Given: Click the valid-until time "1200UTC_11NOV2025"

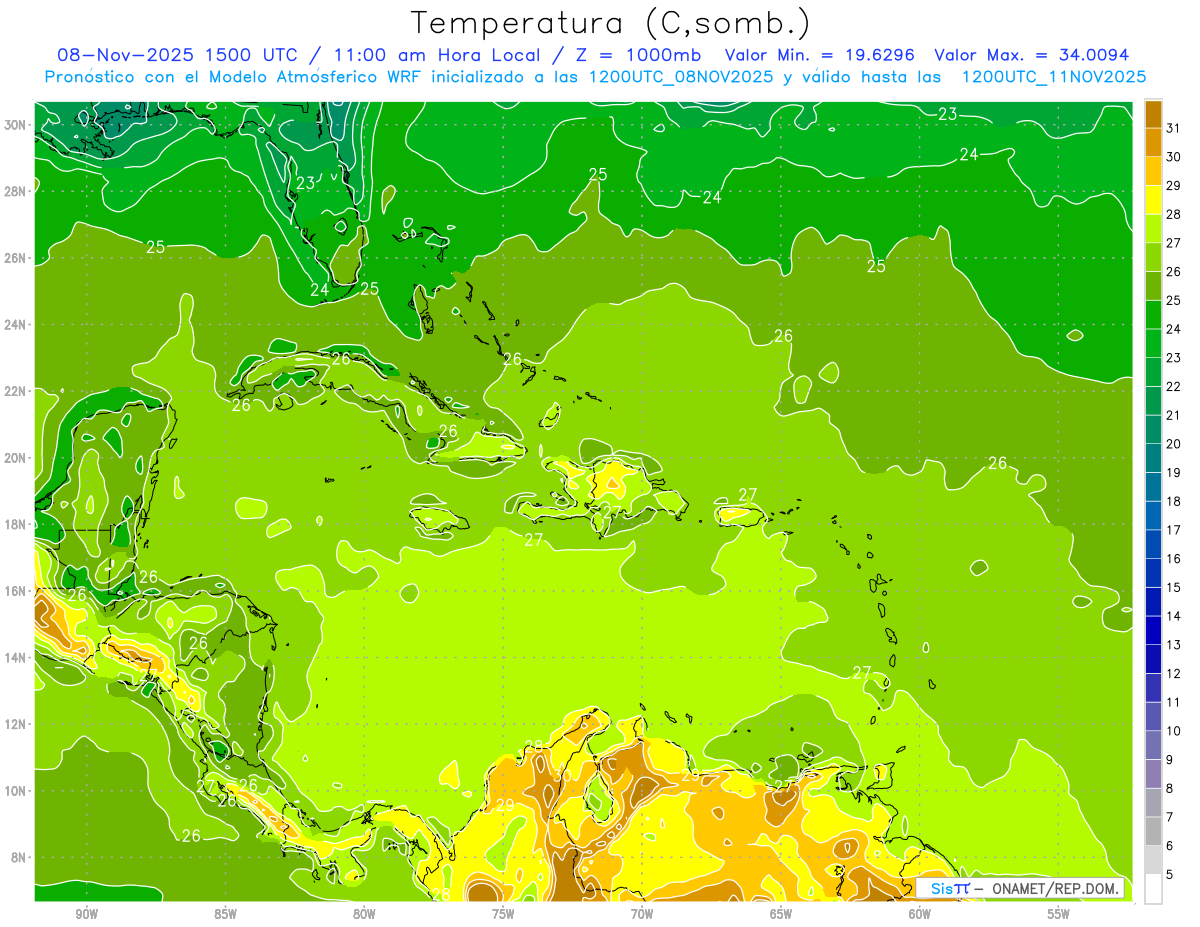Looking at the screenshot, I should pos(1054,77).
